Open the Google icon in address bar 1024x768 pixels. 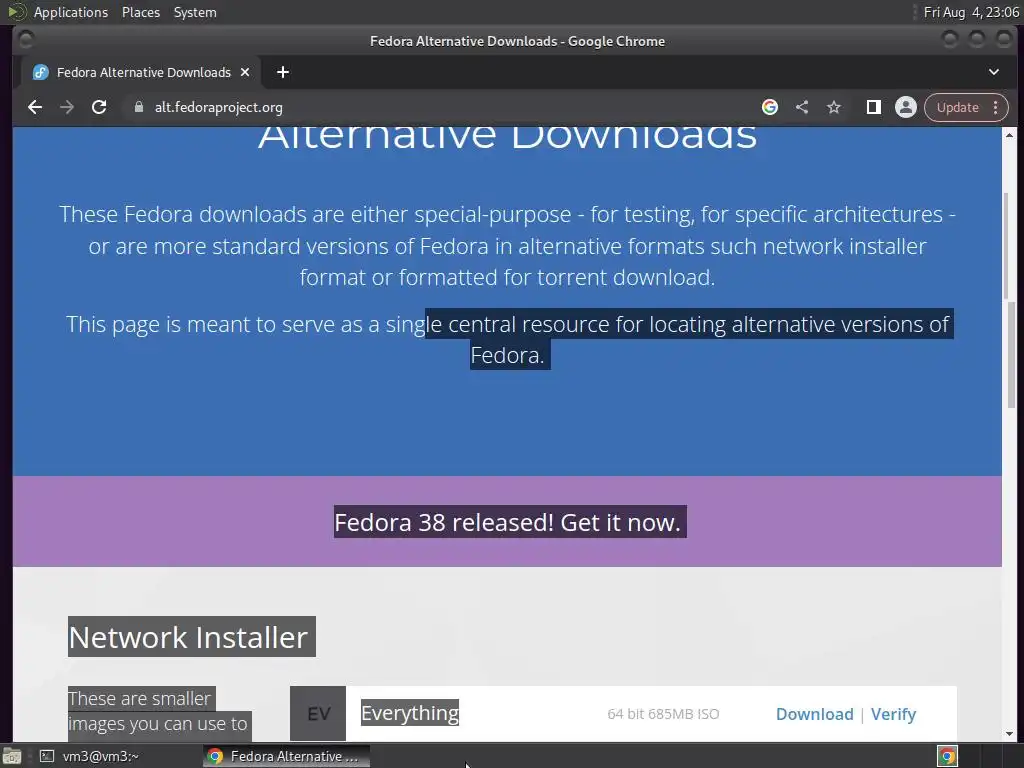770,107
